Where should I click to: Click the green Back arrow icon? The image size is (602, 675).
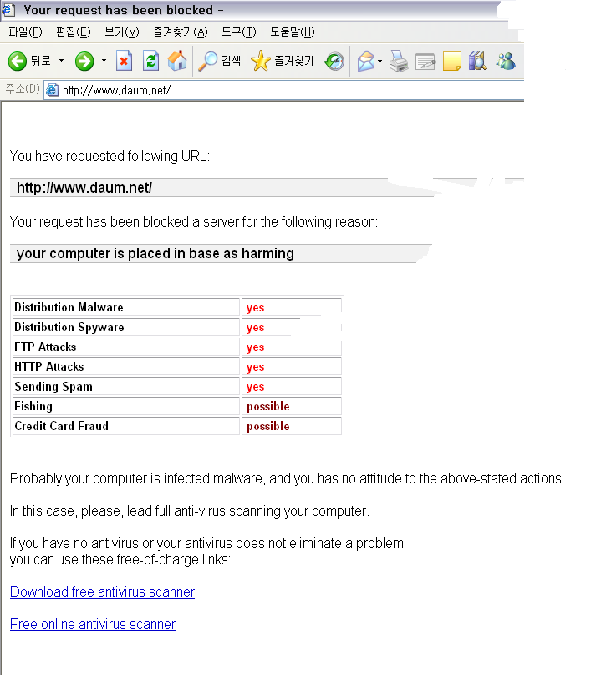coord(18,61)
